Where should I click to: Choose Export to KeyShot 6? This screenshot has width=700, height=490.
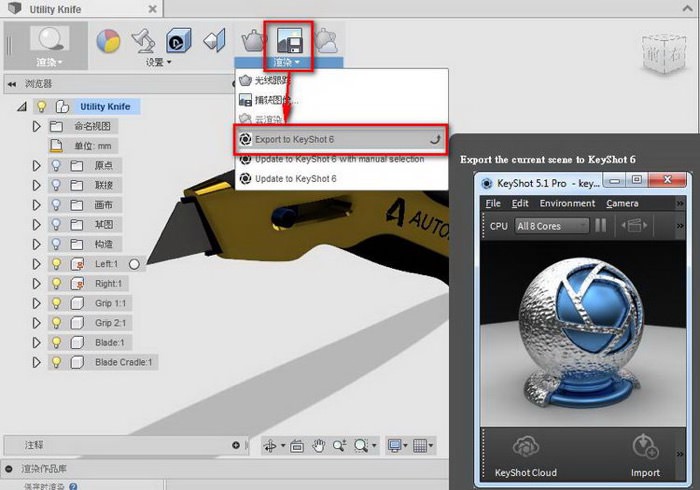coord(341,139)
